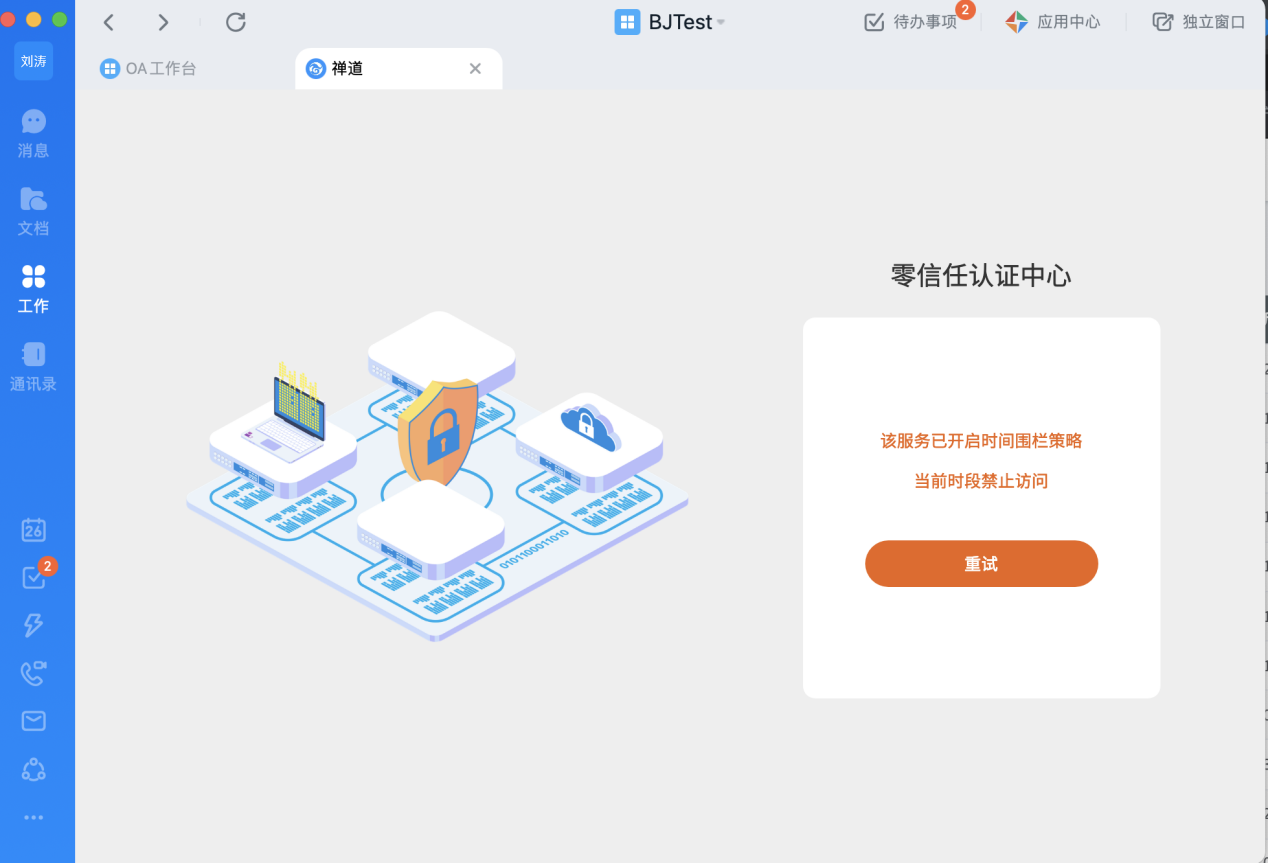This screenshot has height=863, width=1268.
Task: Open page in 独立窗口 standalone window
Action: tap(1199, 22)
